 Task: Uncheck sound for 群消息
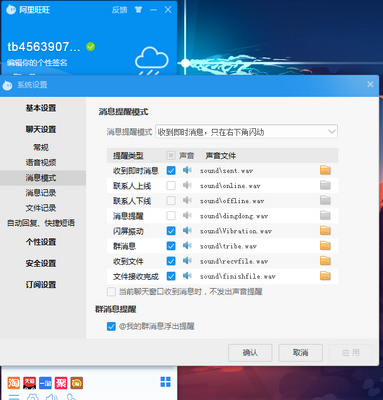point(171,246)
